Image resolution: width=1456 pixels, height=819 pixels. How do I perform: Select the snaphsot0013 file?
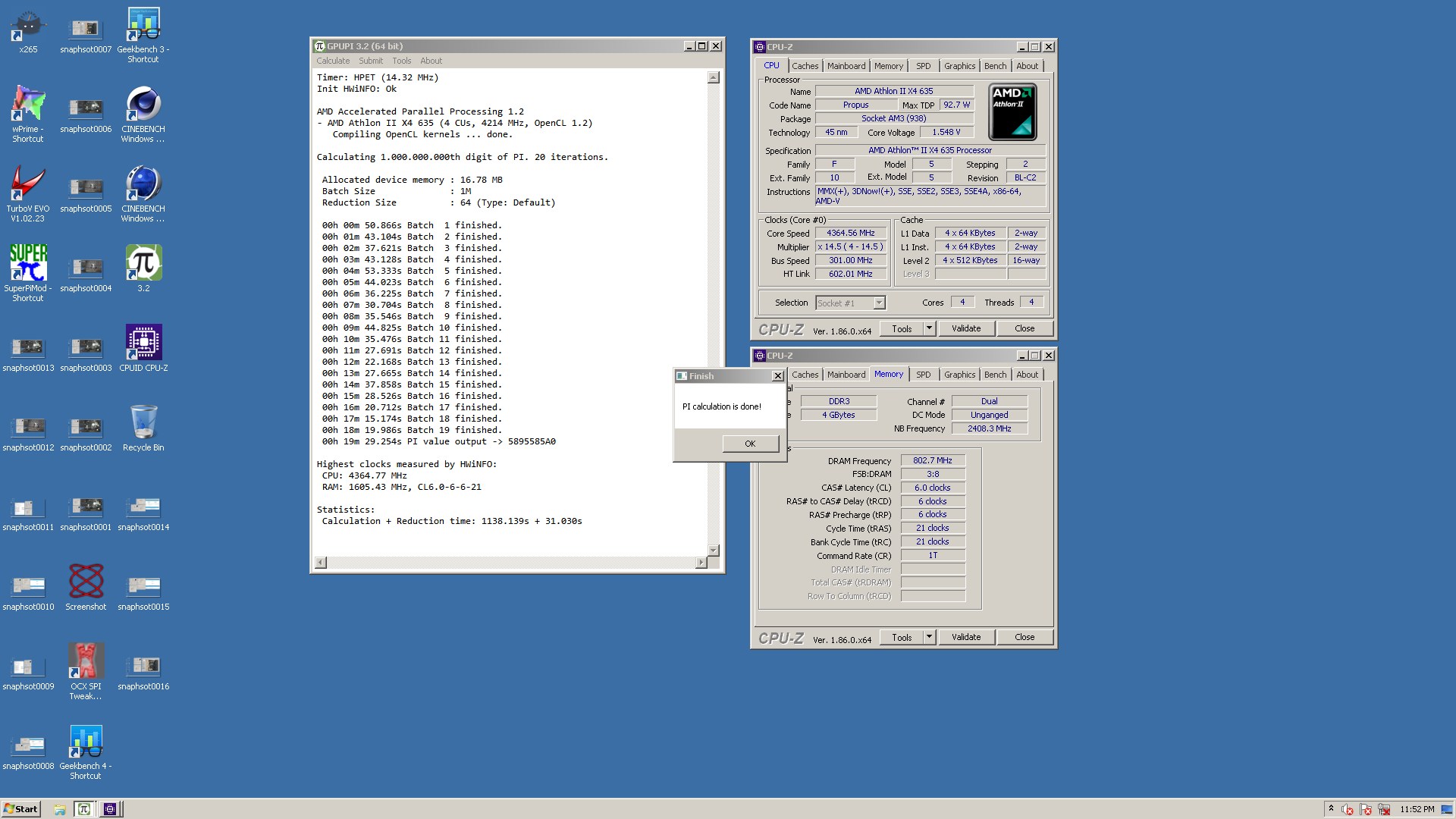click(x=28, y=353)
